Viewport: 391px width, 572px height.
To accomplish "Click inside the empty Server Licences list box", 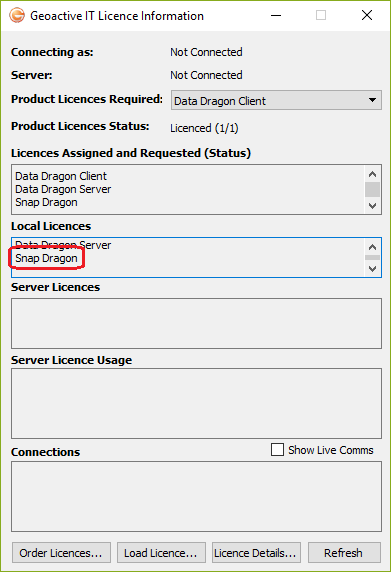I will pyautogui.click(x=196, y=323).
